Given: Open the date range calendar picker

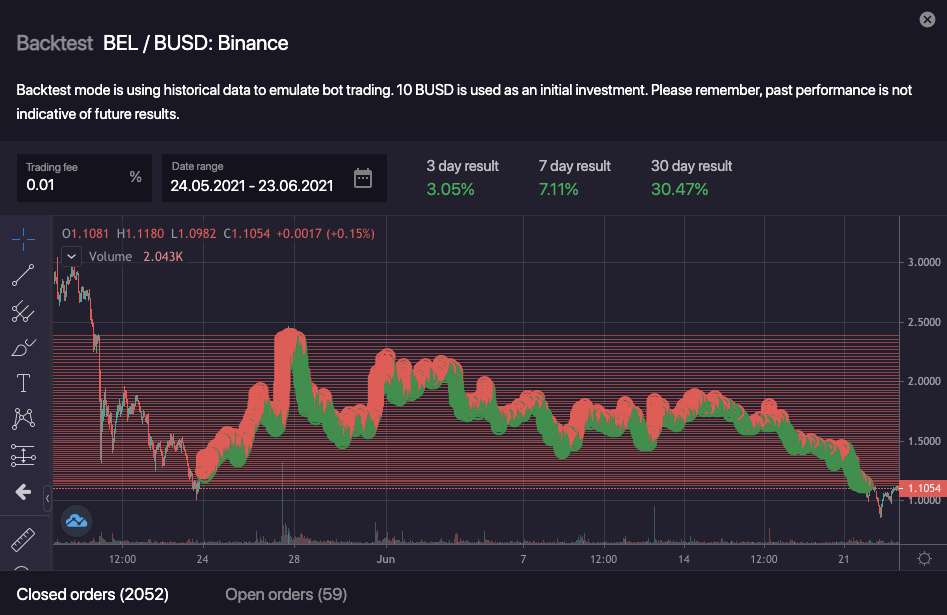Looking at the screenshot, I should click(363, 179).
